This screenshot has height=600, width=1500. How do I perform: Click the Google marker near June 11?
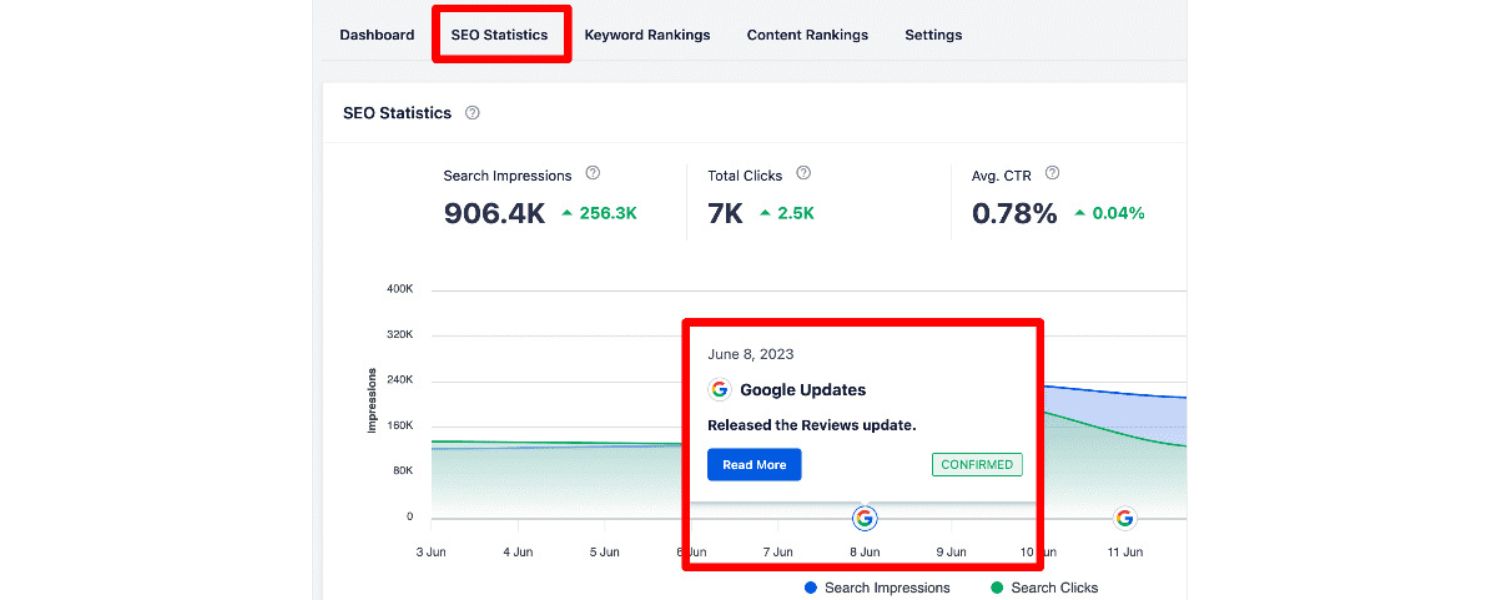tap(1125, 518)
